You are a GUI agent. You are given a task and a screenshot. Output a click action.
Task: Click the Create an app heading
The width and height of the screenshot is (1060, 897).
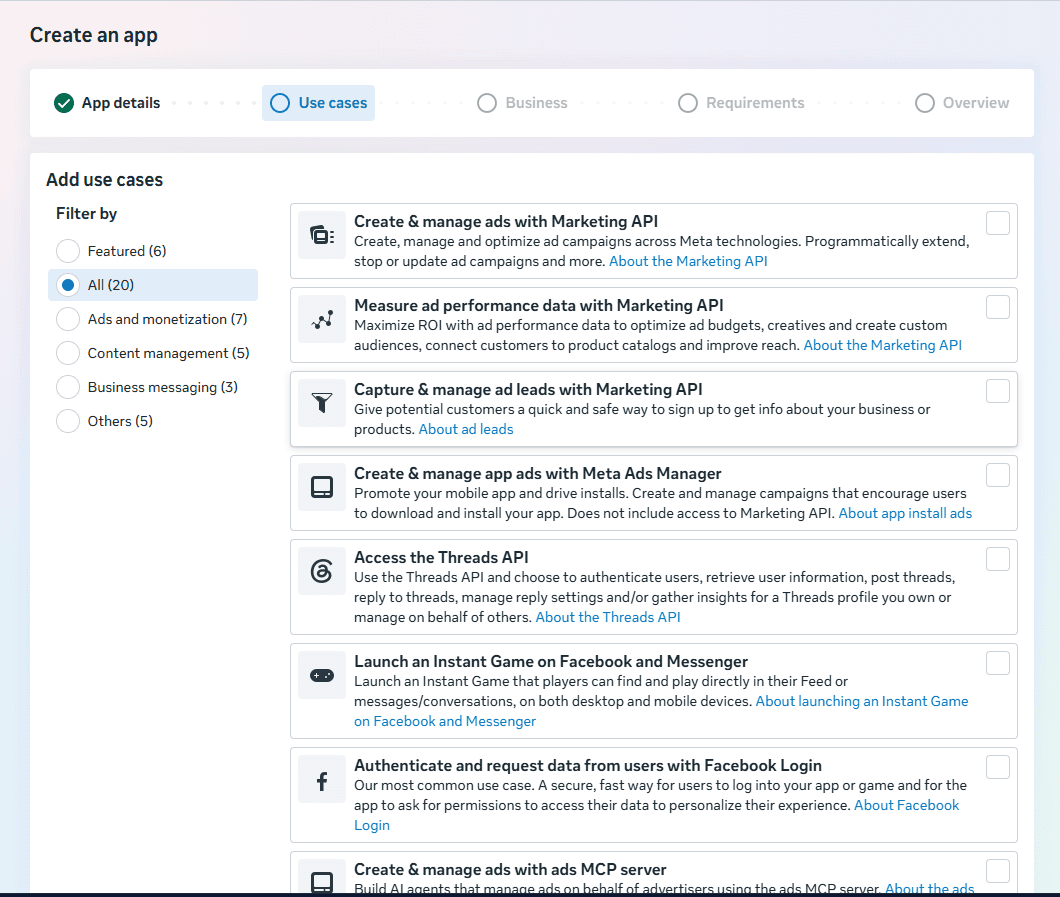94,35
